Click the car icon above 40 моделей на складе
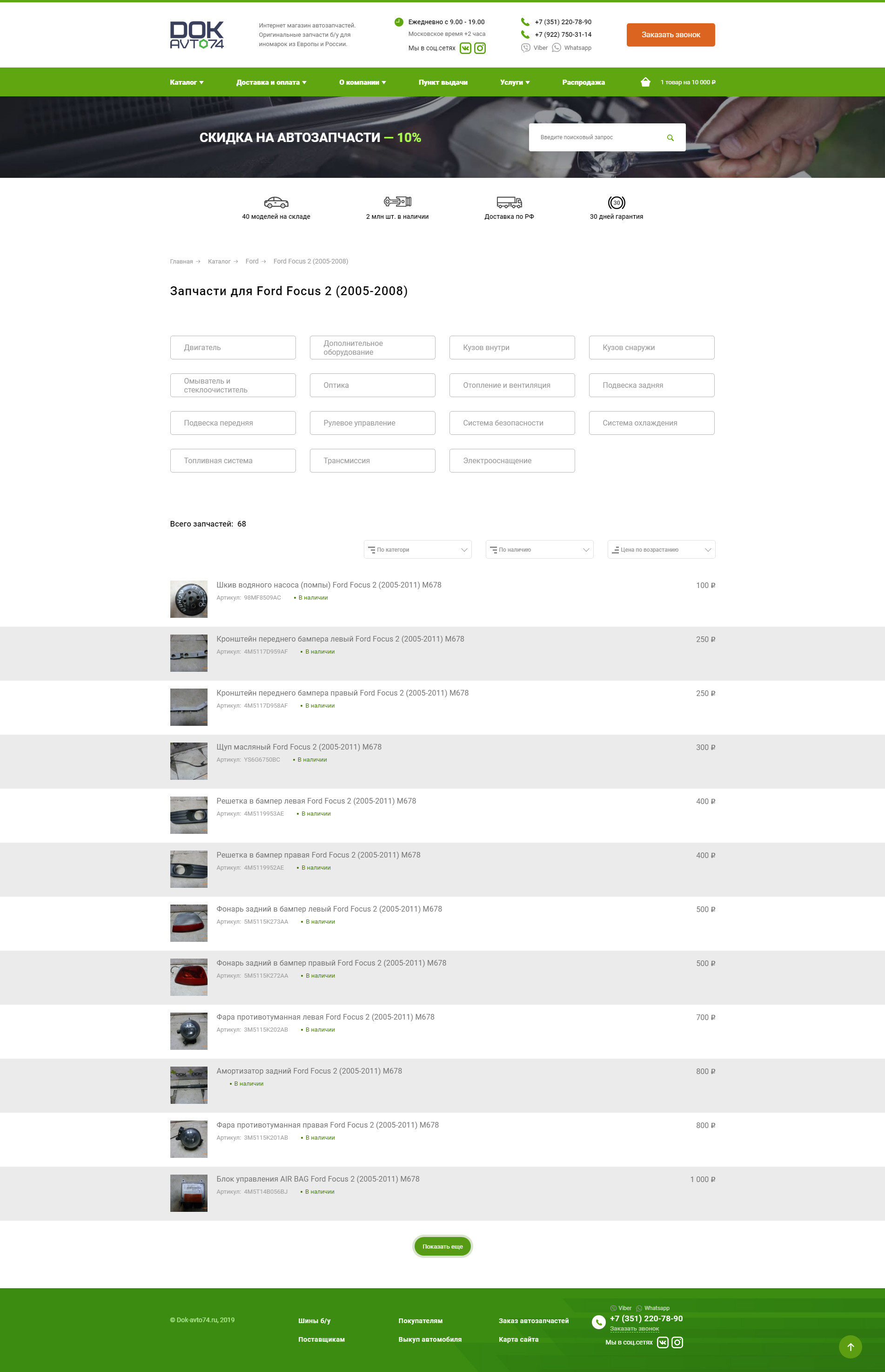 click(276, 203)
